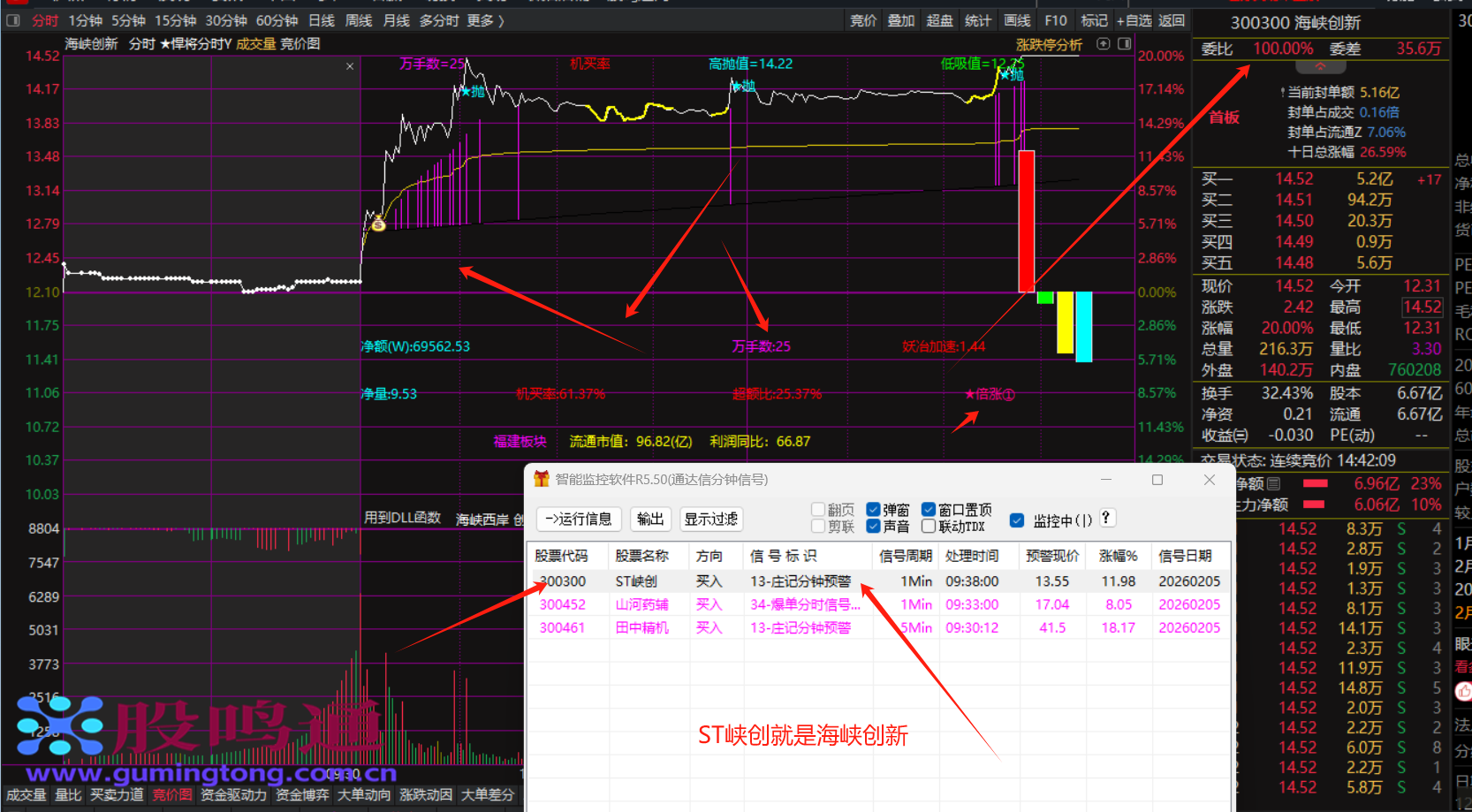Collapse the order panel with the up chevron
Image resolution: width=1472 pixels, height=812 pixels.
pos(1320,67)
